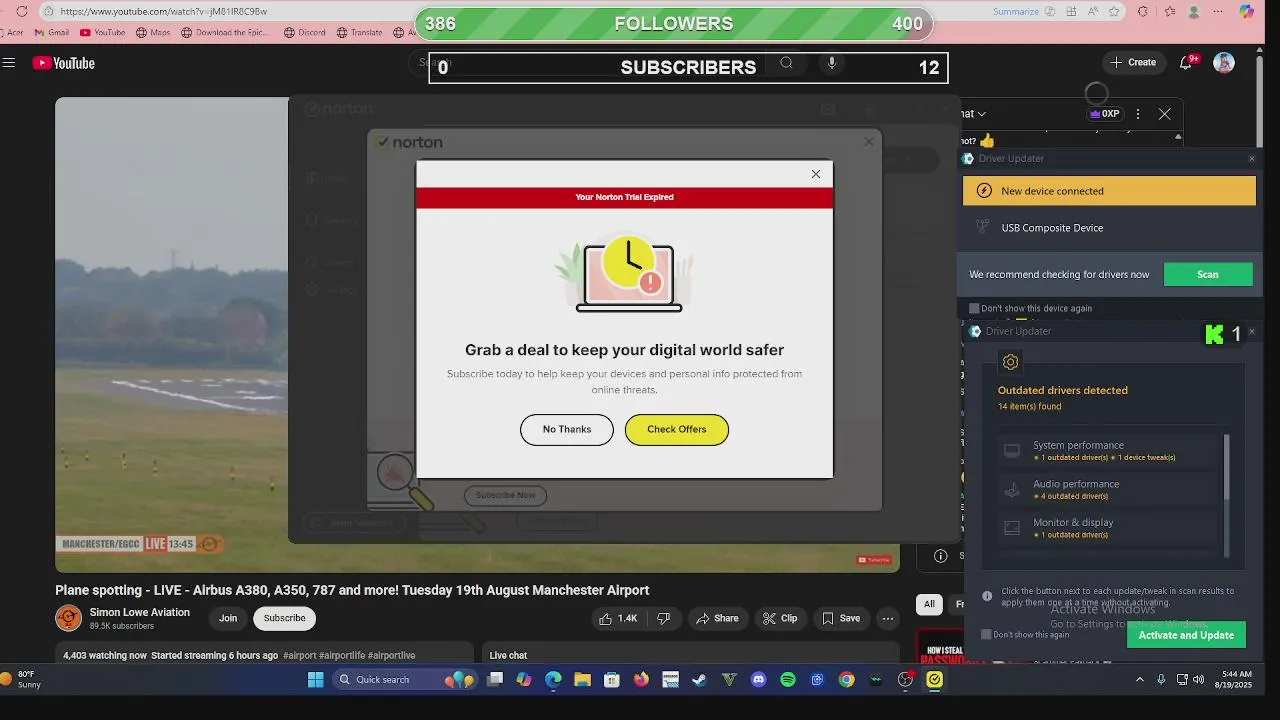Open the 0XP chat points badge

pos(1105,114)
